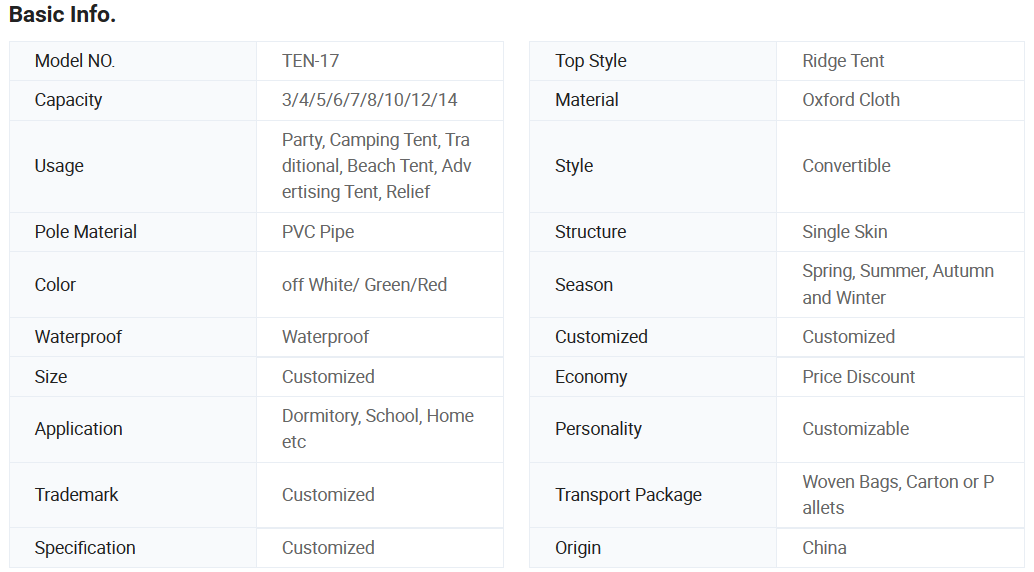The image size is (1034, 572).
Task: Click the Specification row label
Action: (x=85, y=548)
